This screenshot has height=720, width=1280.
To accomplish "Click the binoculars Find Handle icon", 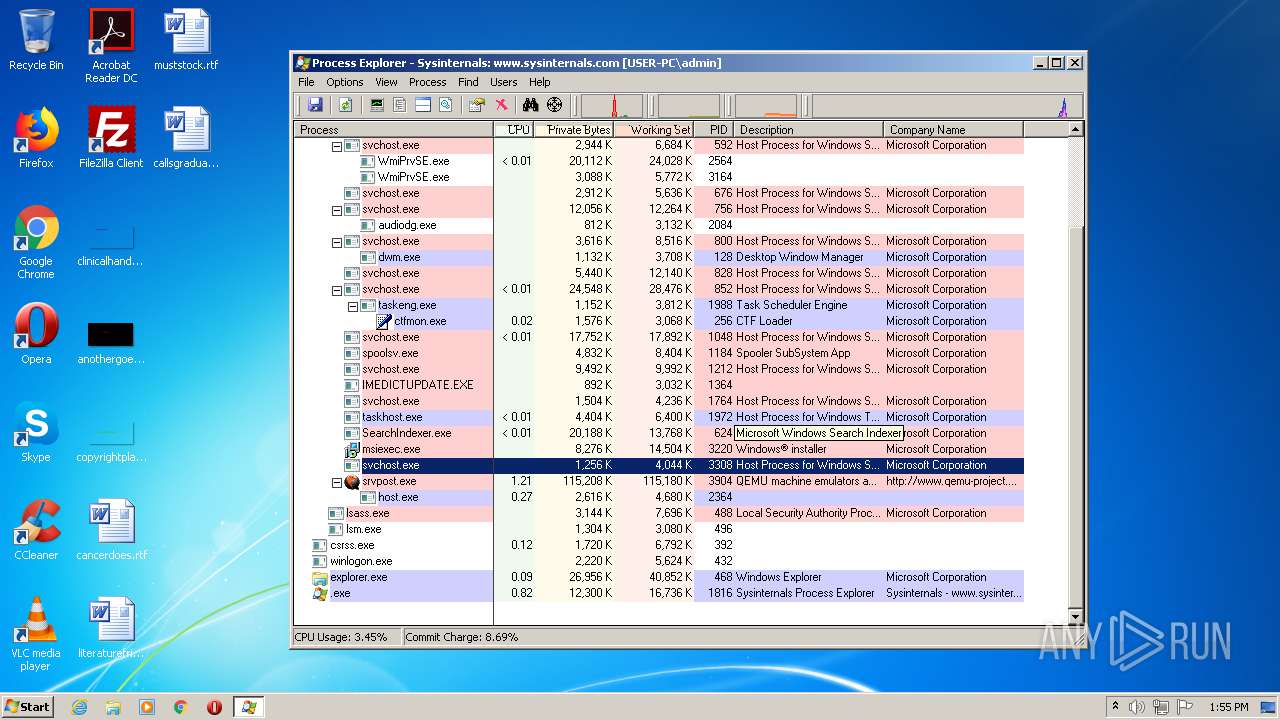I will 531,105.
